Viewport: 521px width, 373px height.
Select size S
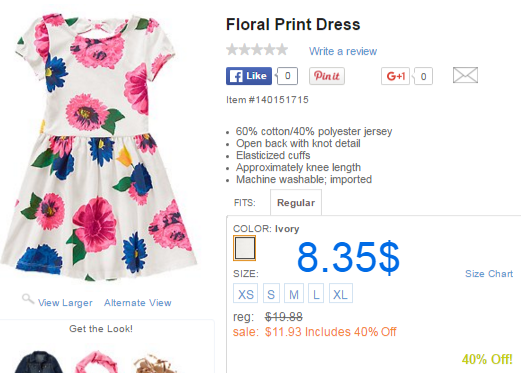coord(271,293)
